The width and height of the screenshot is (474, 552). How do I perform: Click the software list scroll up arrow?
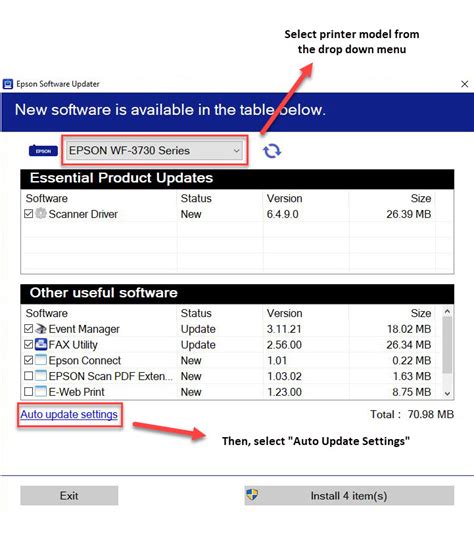pyautogui.click(x=447, y=312)
